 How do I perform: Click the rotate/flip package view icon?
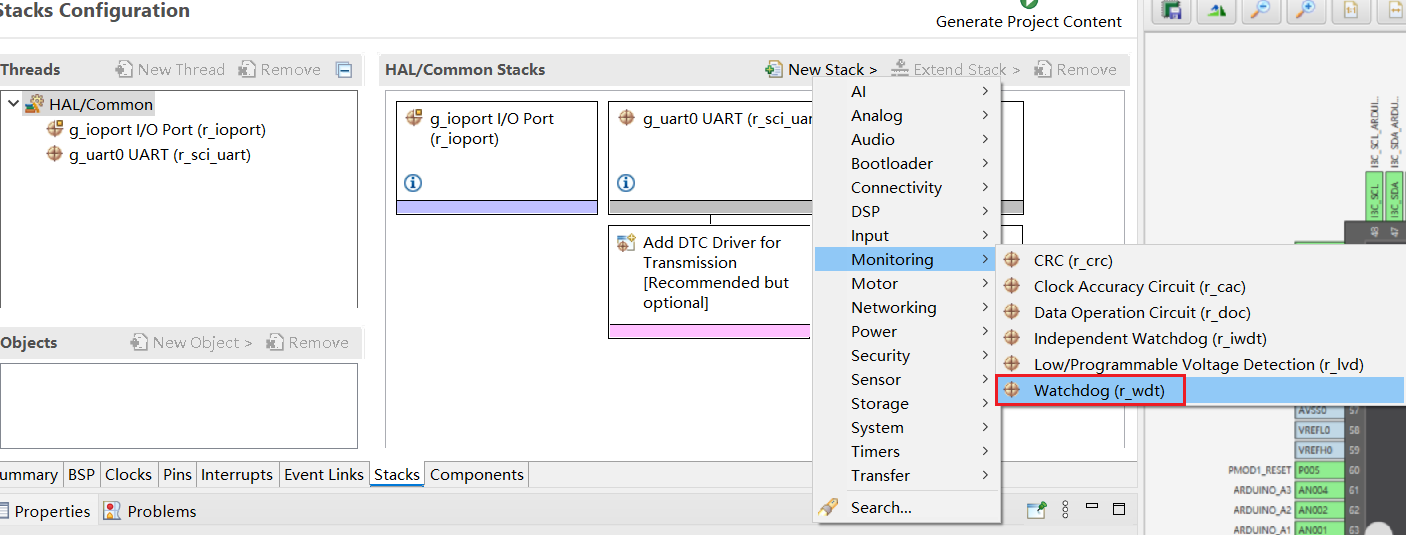coord(1217,10)
